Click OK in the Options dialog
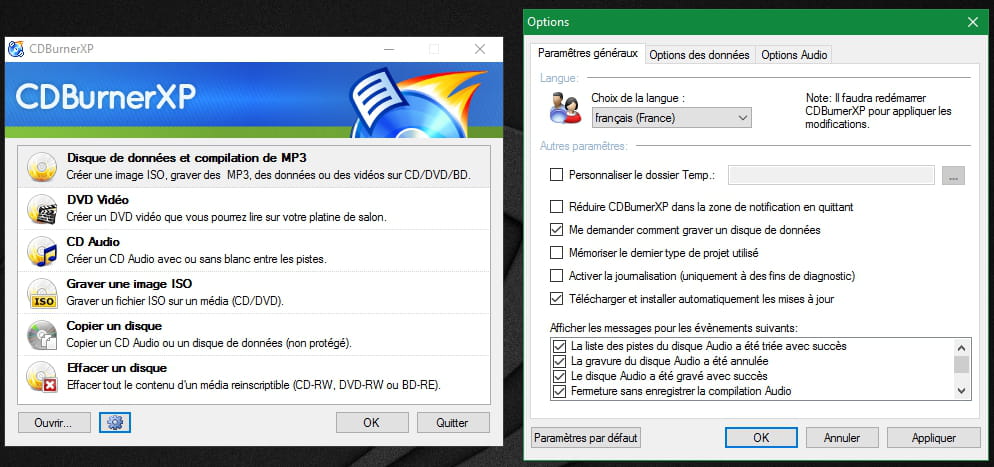The width and height of the screenshot is (994, 467). 761,438
